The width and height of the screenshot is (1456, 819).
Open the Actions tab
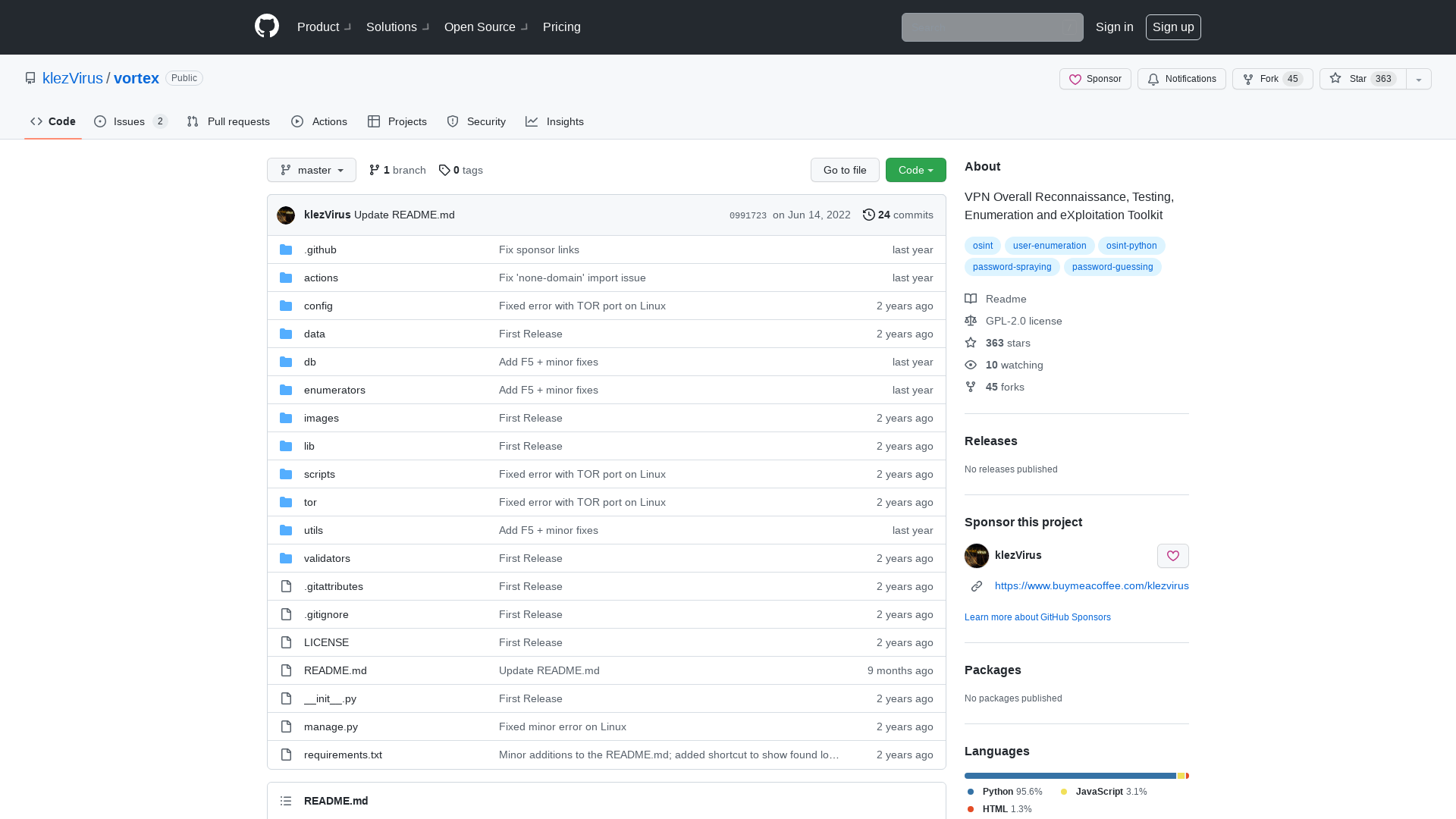[319, 121]
